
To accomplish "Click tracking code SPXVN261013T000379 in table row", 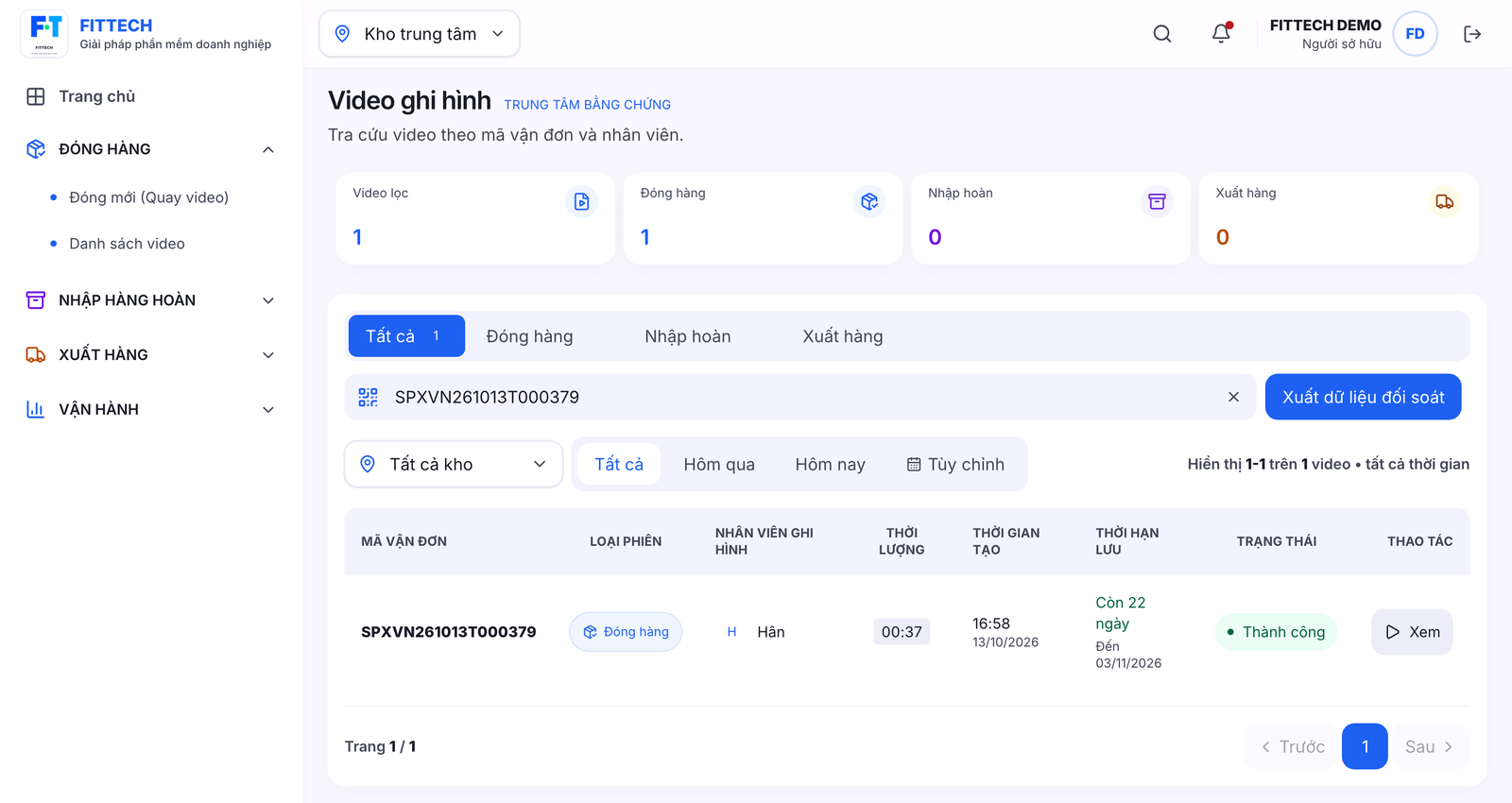I will 449,632.
